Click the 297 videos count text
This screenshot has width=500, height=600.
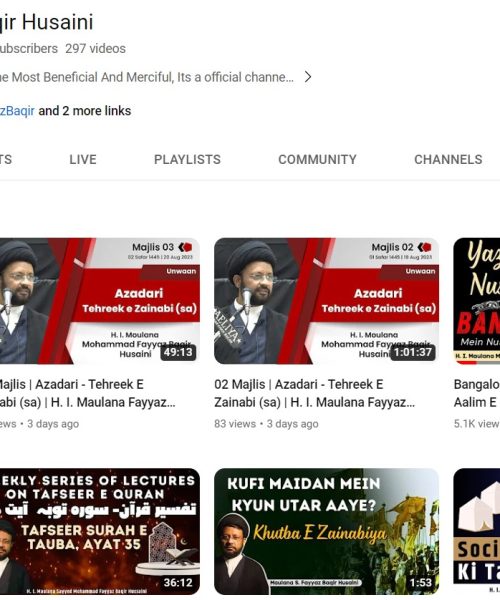pyautogui.click(x=95, y=49)
